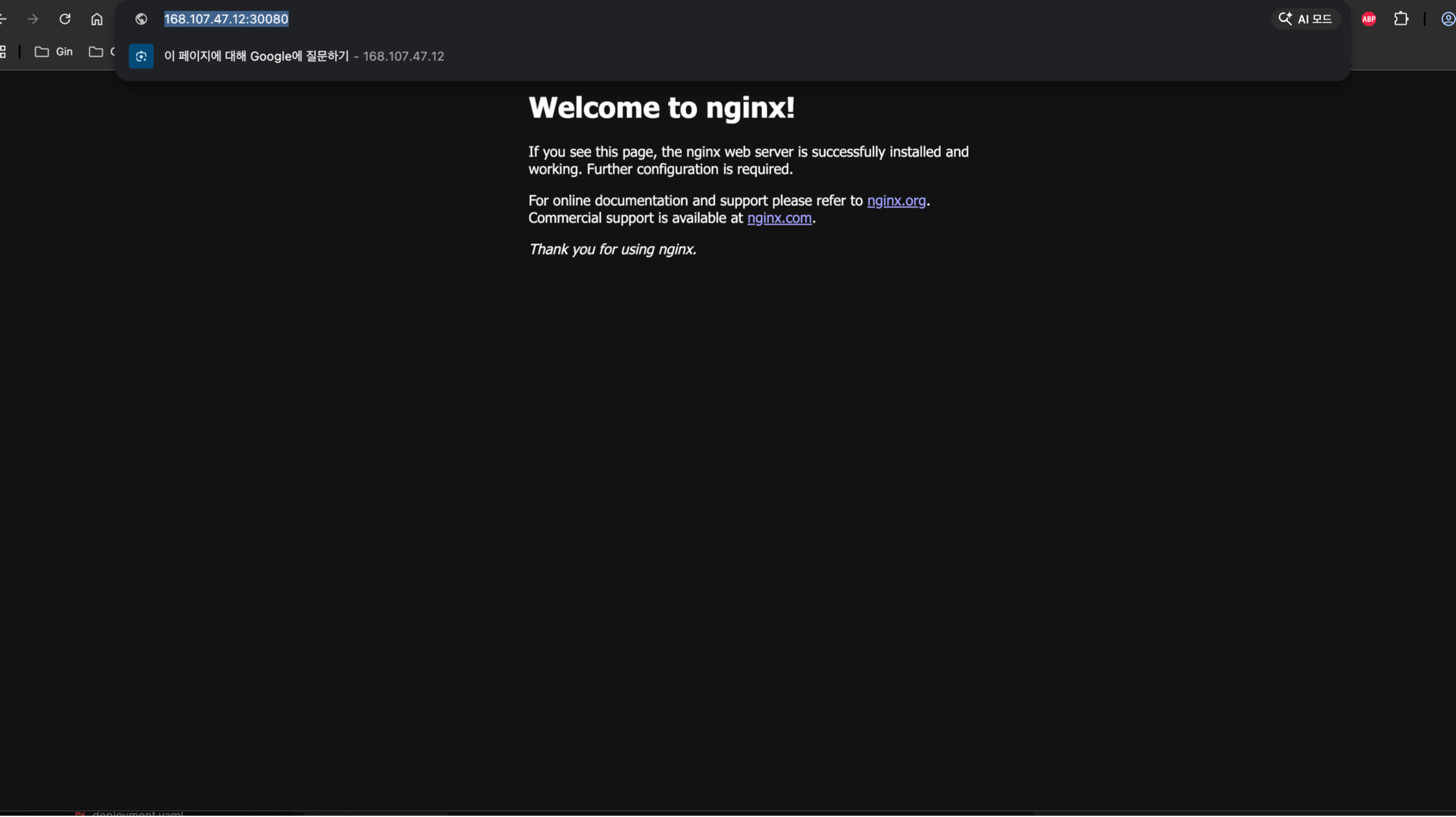Click the address bar URL text
This screenshot has height=817, width=1456.
coord(226,19)
